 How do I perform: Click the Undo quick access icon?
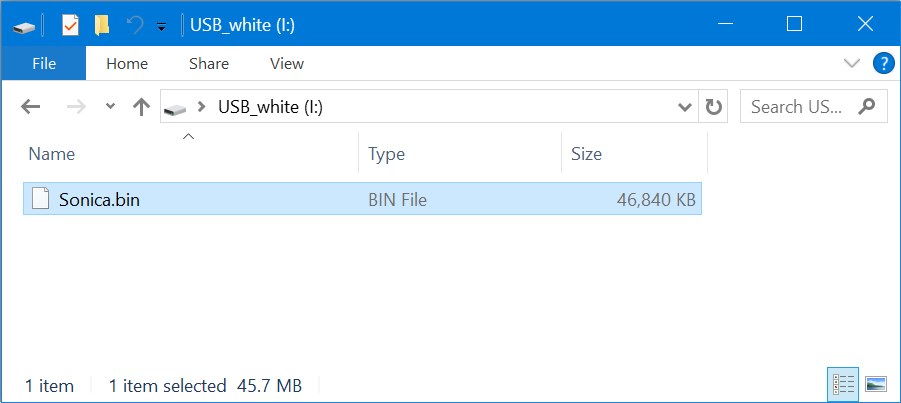click(x=135, y=25)
